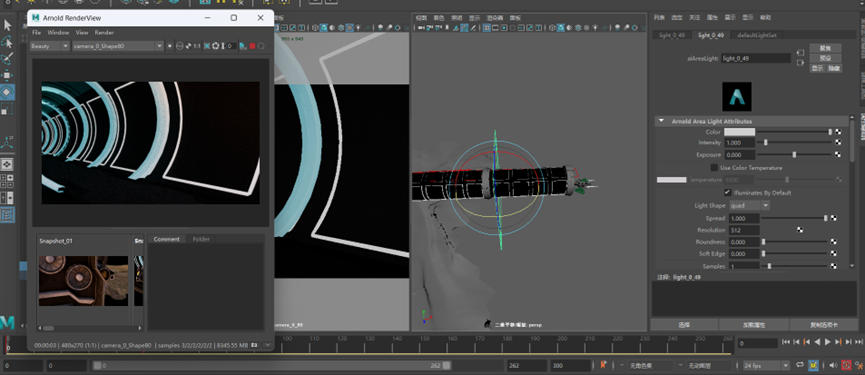The height and width of the screenshot is (375, 865).
Task: Click the Roundness map checker icon
Action: coord(834,242)
